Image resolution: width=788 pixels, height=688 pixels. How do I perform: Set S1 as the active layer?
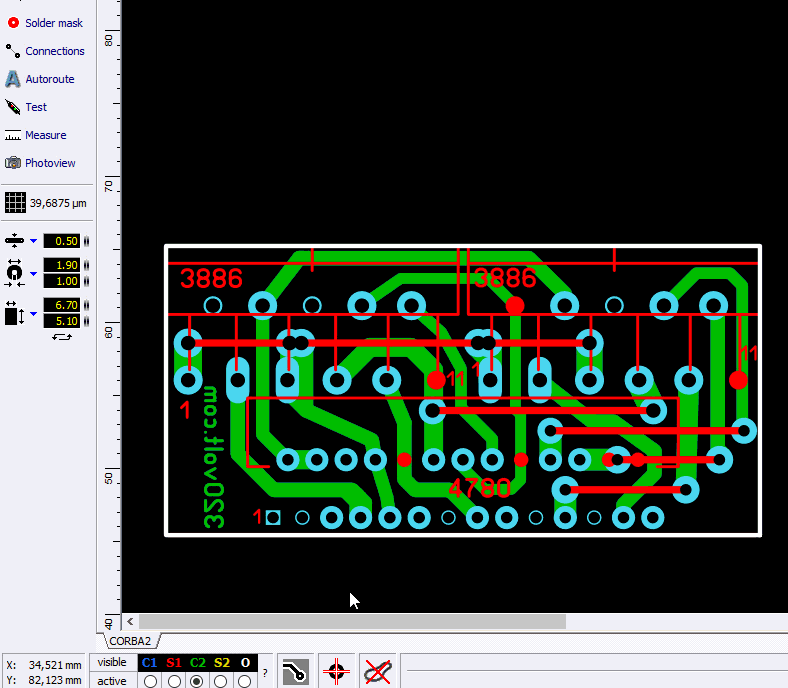pyautogui.click(x=174, y=681)
